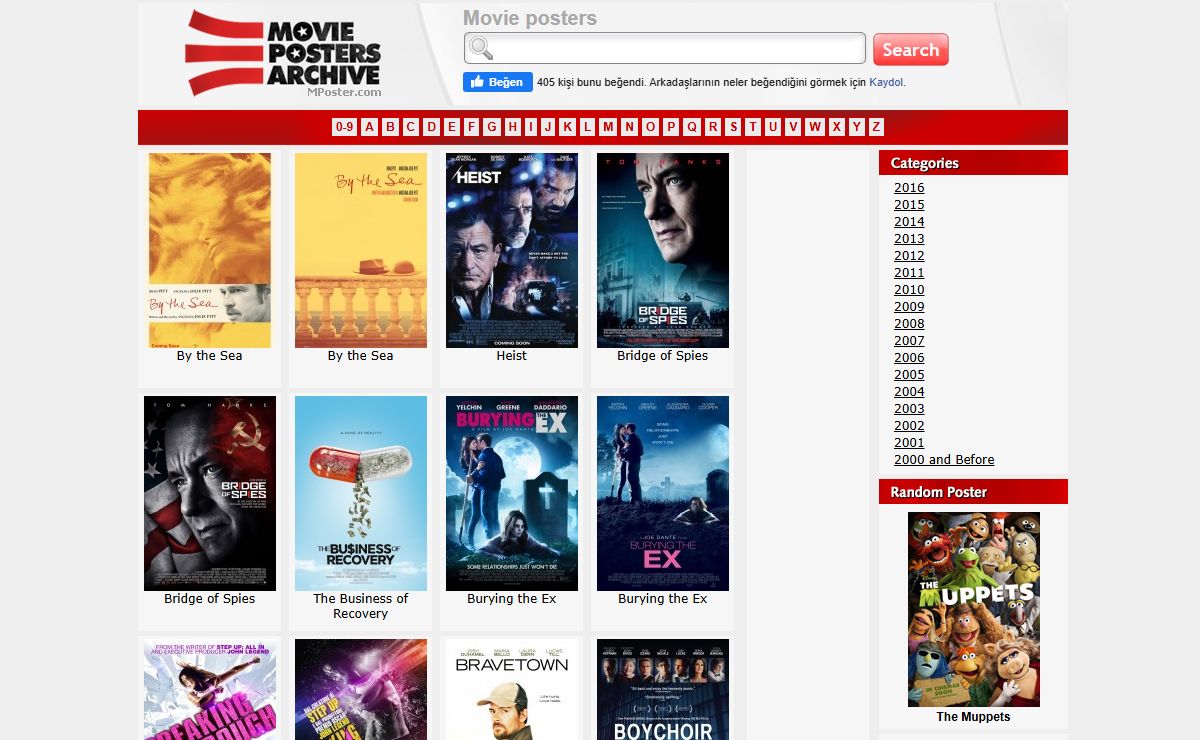Open the 2011 category
Screen dimensions: 1200x740
click(x=909, y=273)
